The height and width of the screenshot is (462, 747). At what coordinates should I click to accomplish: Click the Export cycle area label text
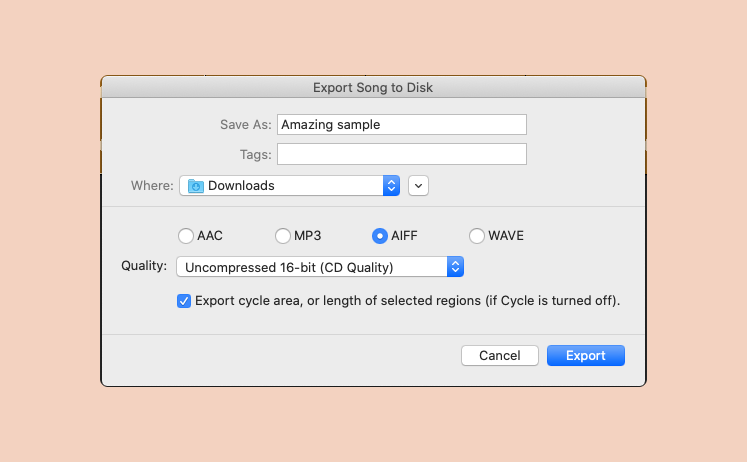click(x=407, y=301)
